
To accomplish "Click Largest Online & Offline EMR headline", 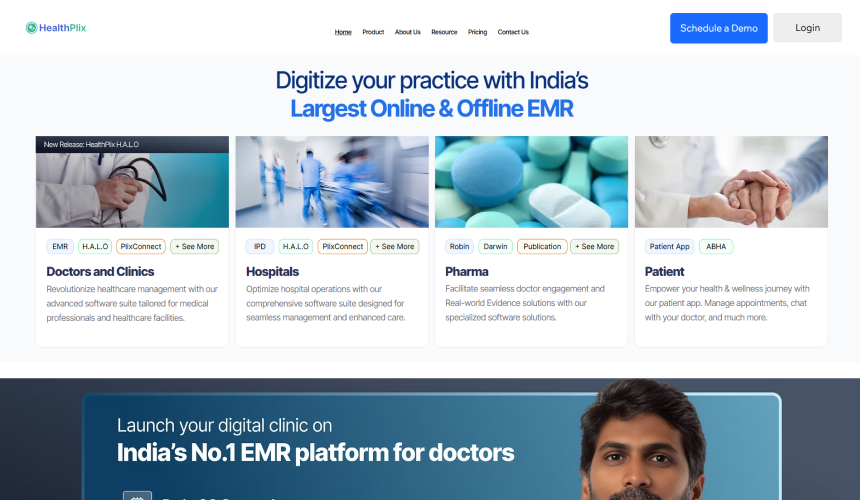I will tap(432, 109).
